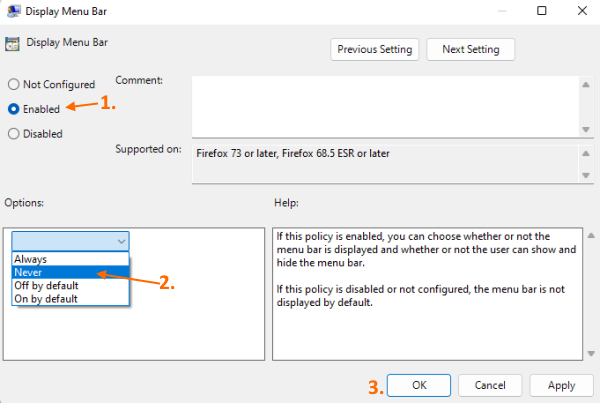Select the Disabled radio button
The image size is (600, 403).
(14, 133)
